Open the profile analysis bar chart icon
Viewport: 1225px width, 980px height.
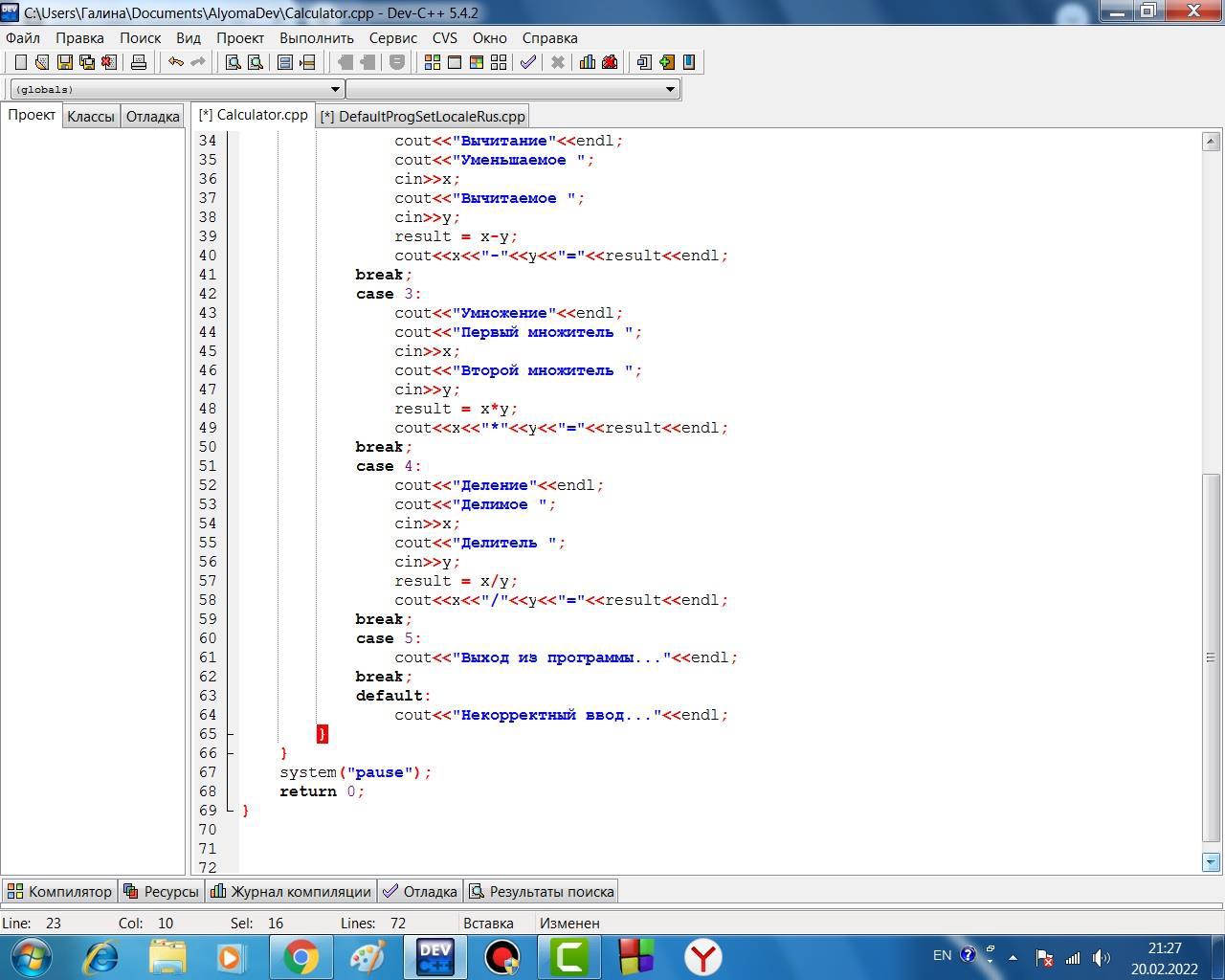point(587,62)
